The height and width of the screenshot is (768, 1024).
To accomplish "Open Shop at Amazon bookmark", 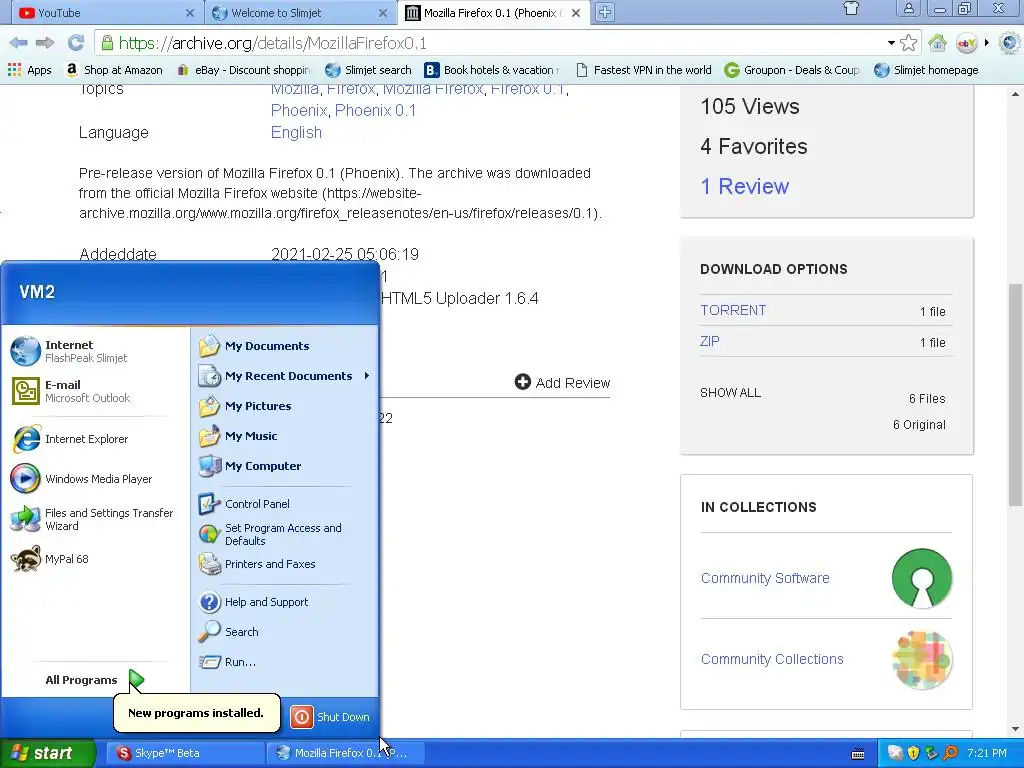I will pyautogui.click(x=114, y=70).
